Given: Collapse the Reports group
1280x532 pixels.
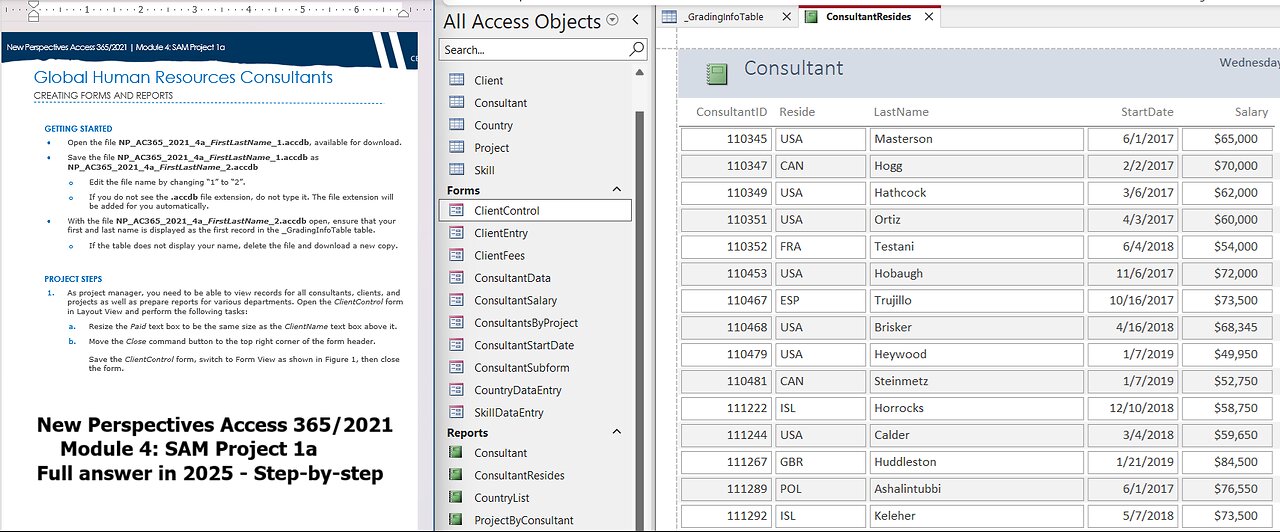Looking at the screenshot, I should (x=617, y=432).
